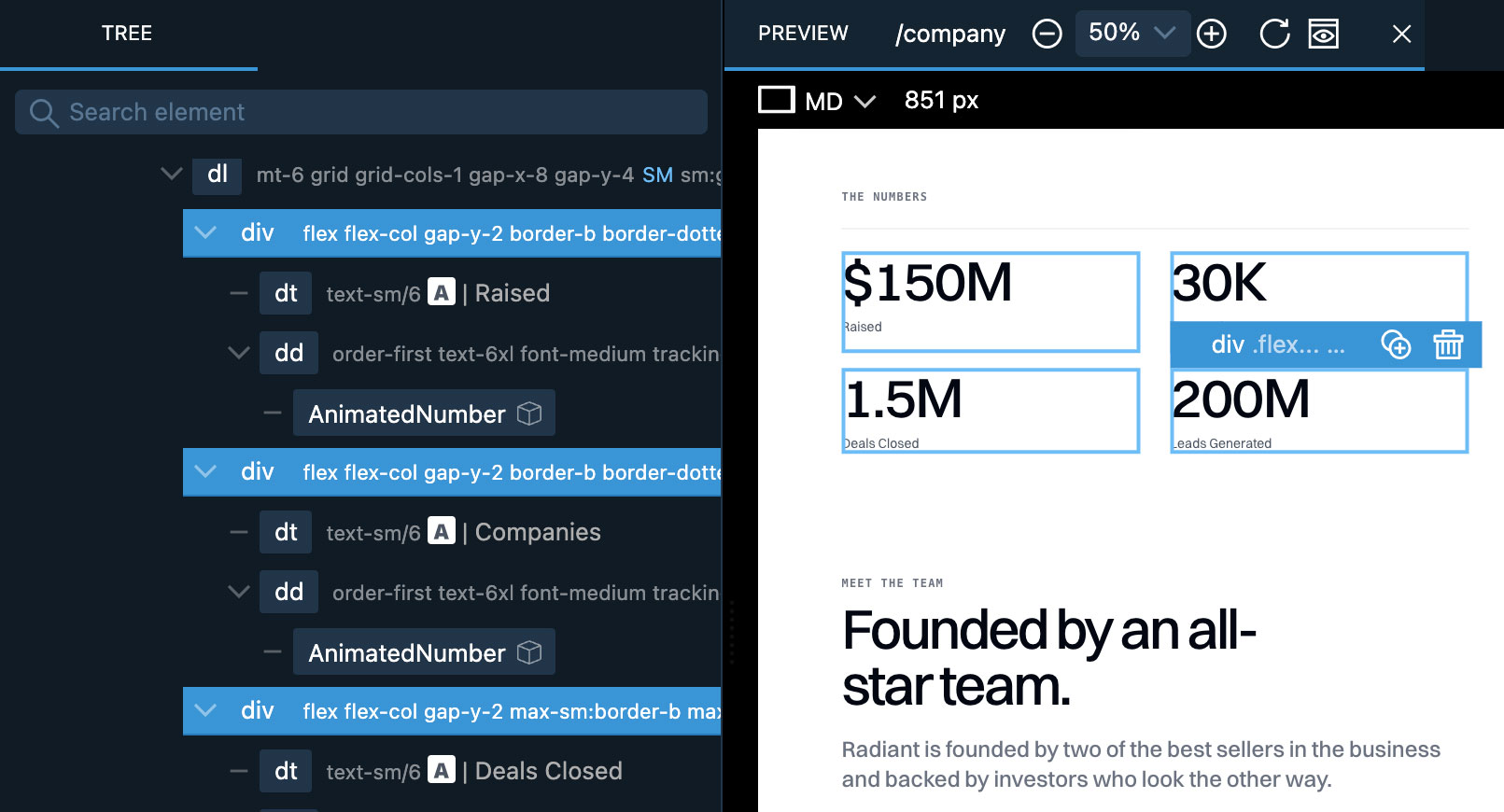Delete the selected div with trash icon

(1448, 344)
